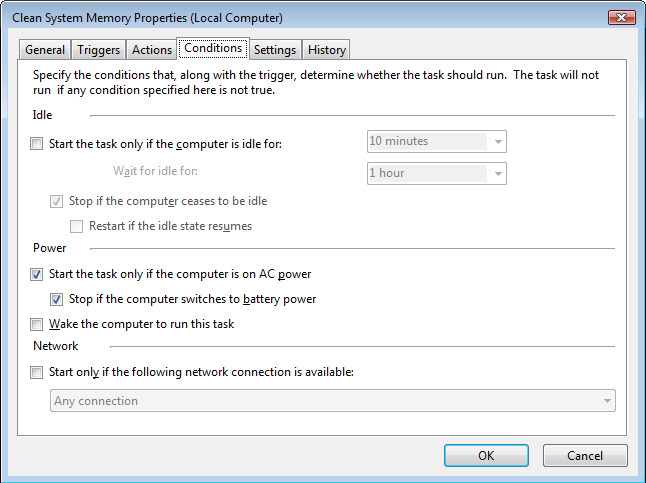Tick the network connection availability checkbox
Screen dimensions: 646x483
(38, 372)
